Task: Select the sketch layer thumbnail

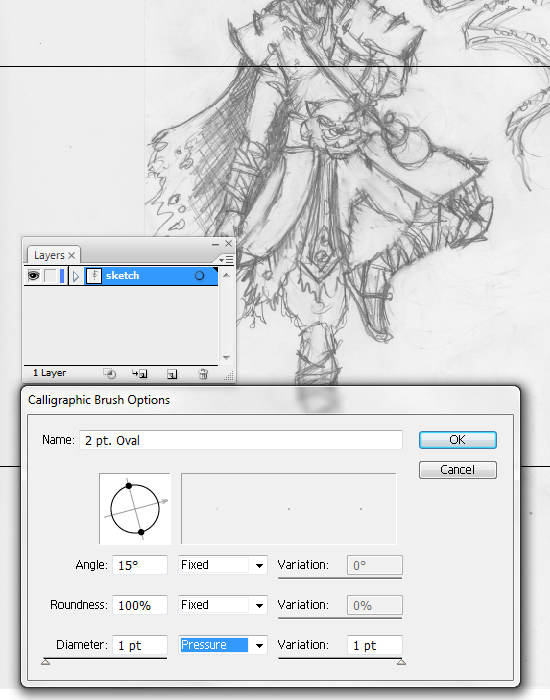Action: (93, 275)
